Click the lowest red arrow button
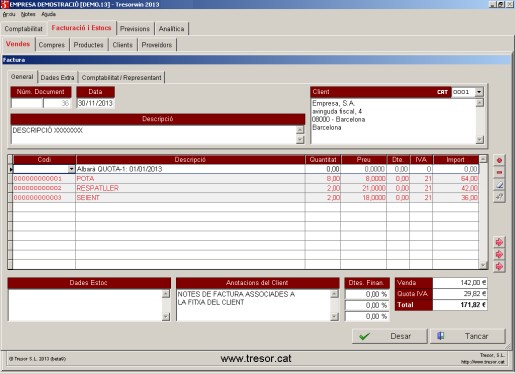The image size is (515, 374). pos(499,267)
